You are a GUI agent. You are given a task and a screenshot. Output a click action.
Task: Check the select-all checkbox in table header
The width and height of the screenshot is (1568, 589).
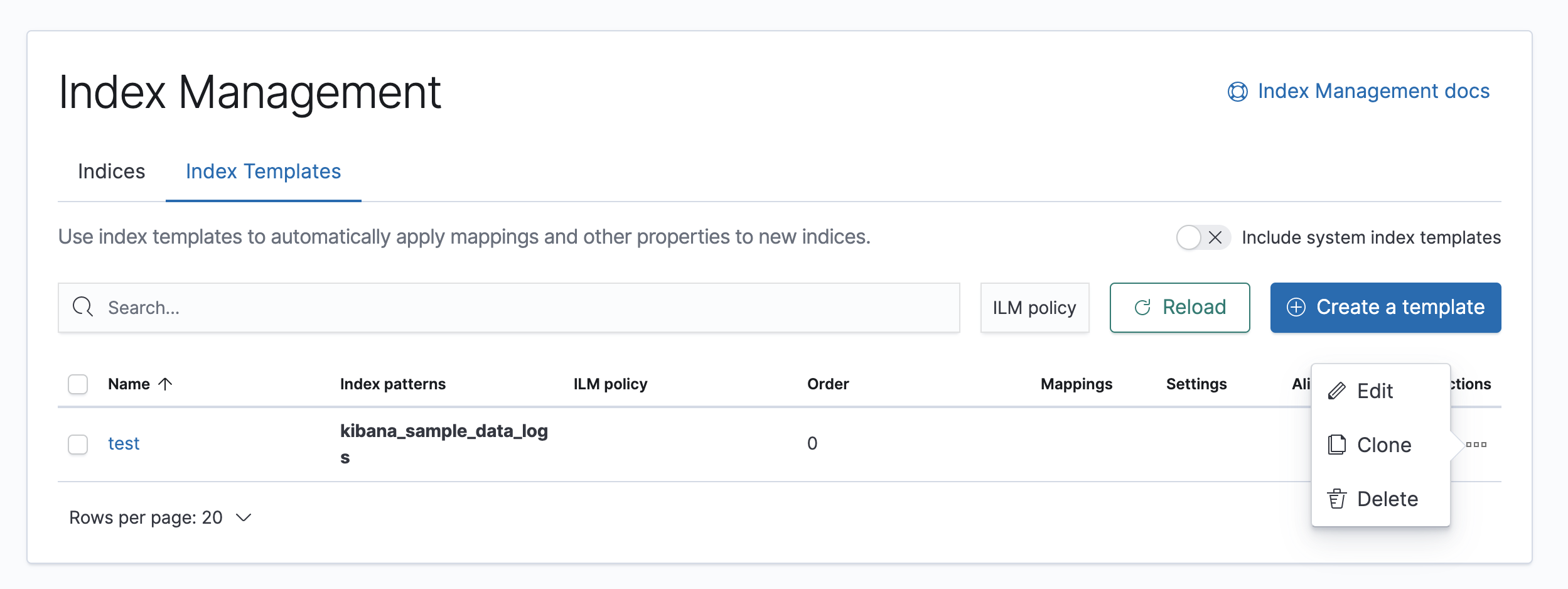point(78,384)
